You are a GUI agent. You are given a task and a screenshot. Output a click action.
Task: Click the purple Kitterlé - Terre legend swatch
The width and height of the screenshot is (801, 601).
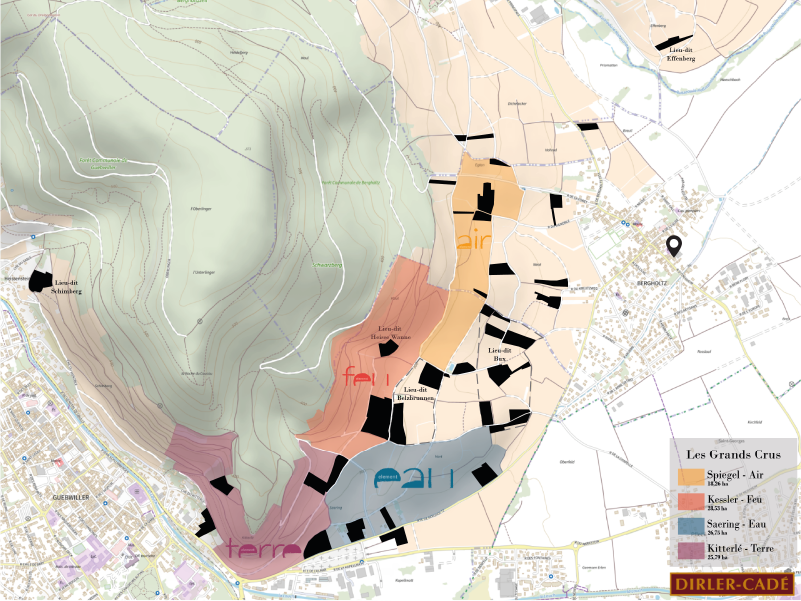click(x=690, y=549)
